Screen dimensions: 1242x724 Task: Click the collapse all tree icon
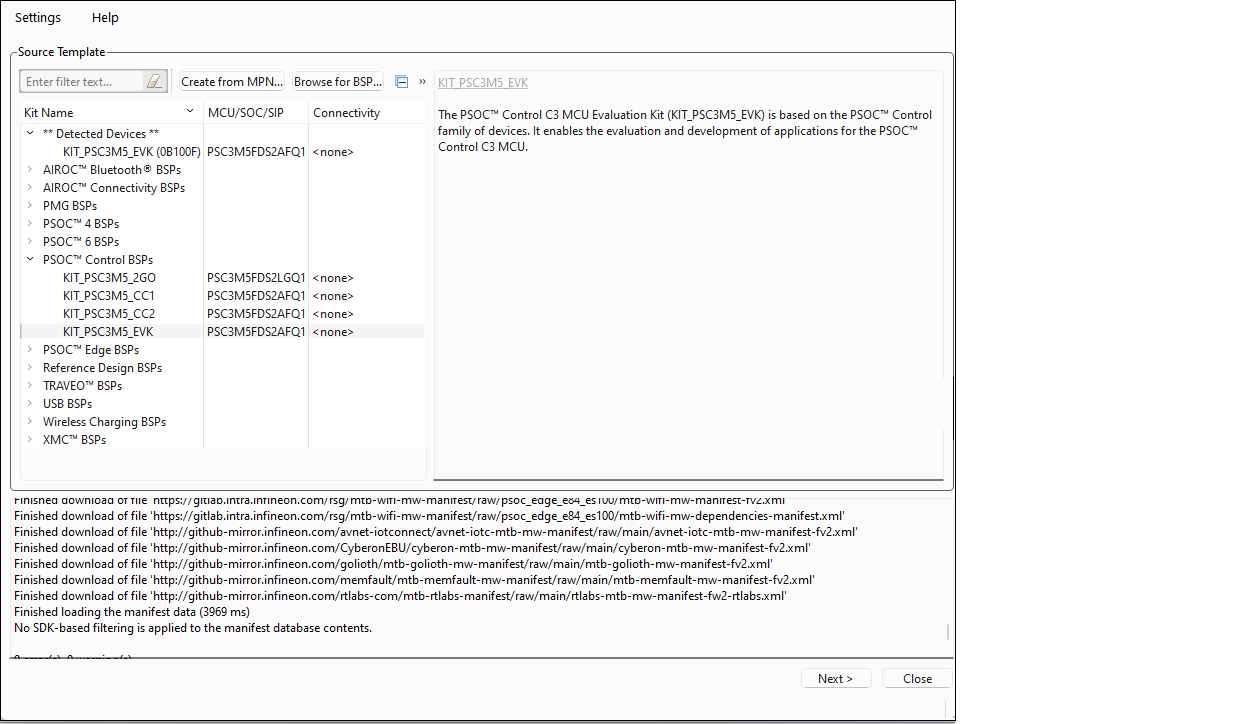click(x=401, y=82)
